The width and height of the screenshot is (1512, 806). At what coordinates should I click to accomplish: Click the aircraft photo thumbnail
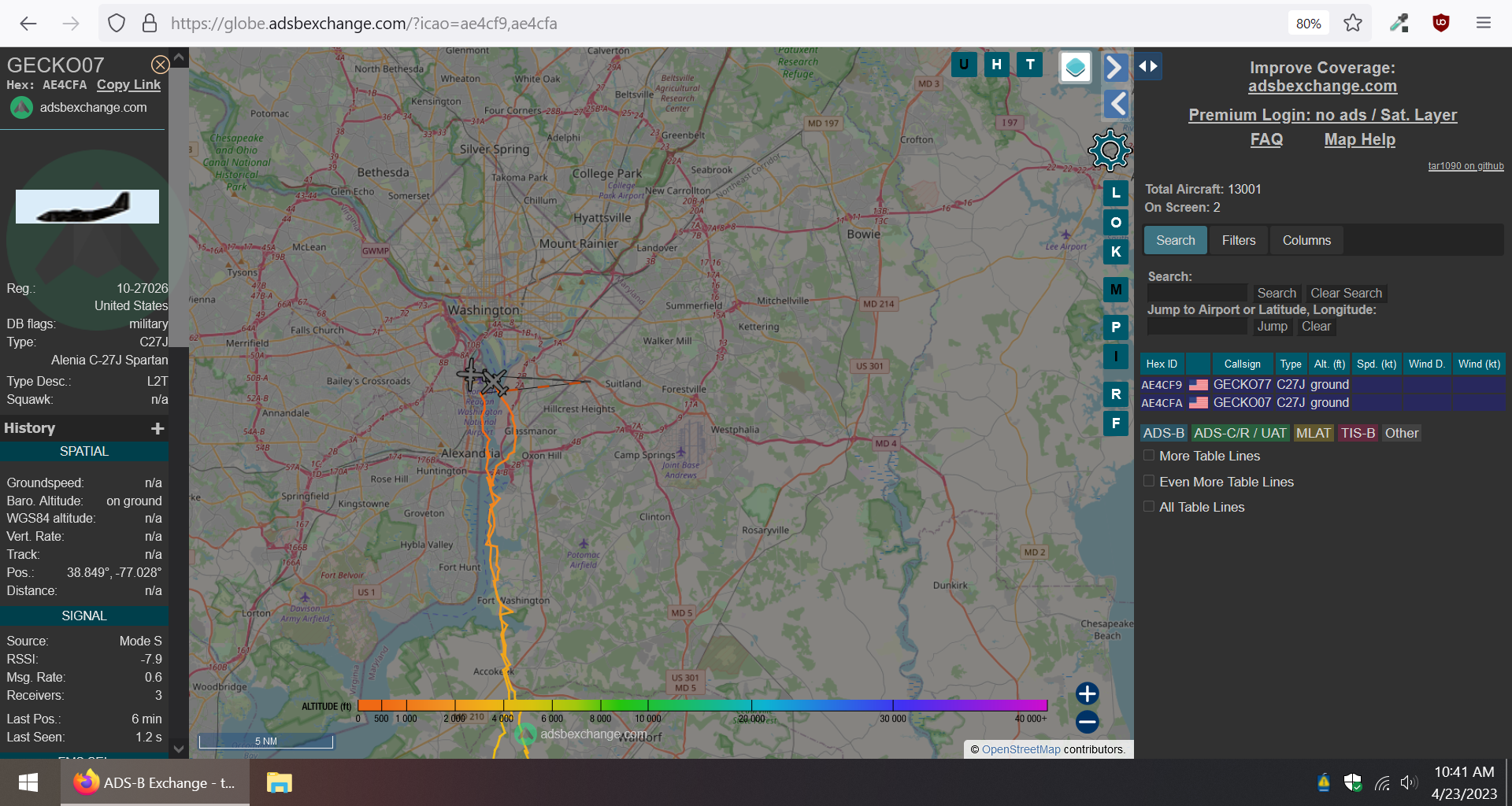pyautogui.click(x=87, y=206)
